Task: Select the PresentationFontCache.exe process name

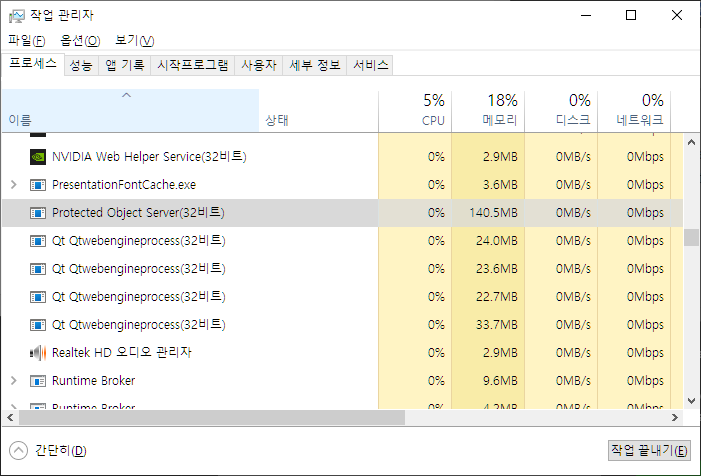Action: [124, 185]
